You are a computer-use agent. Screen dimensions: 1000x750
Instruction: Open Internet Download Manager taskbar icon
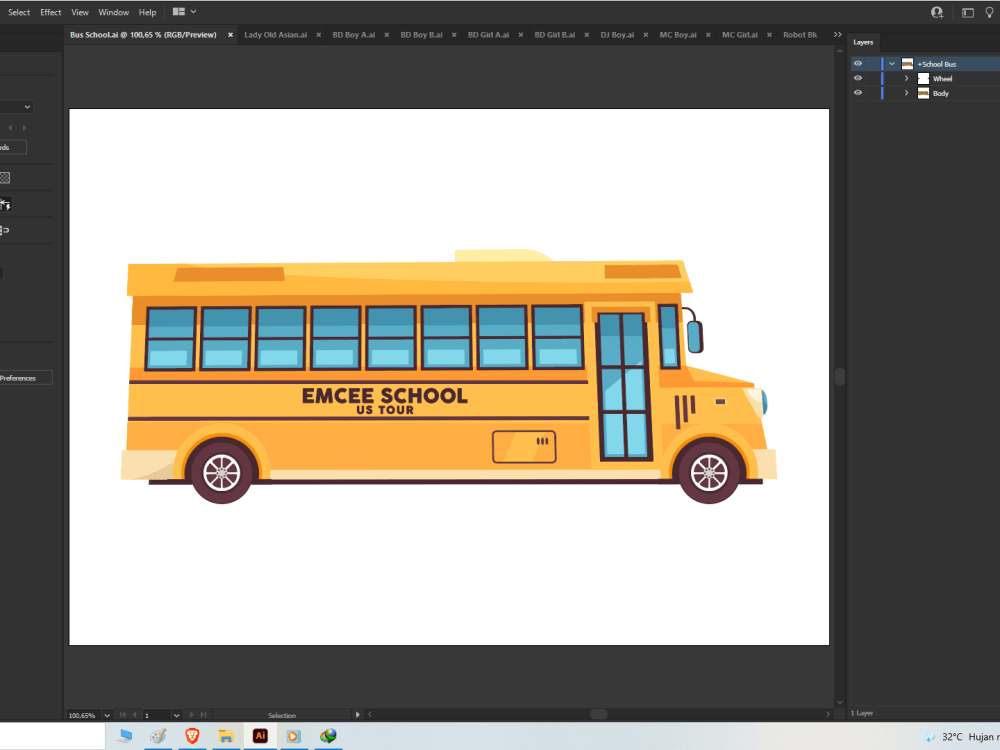click(328, 736)
